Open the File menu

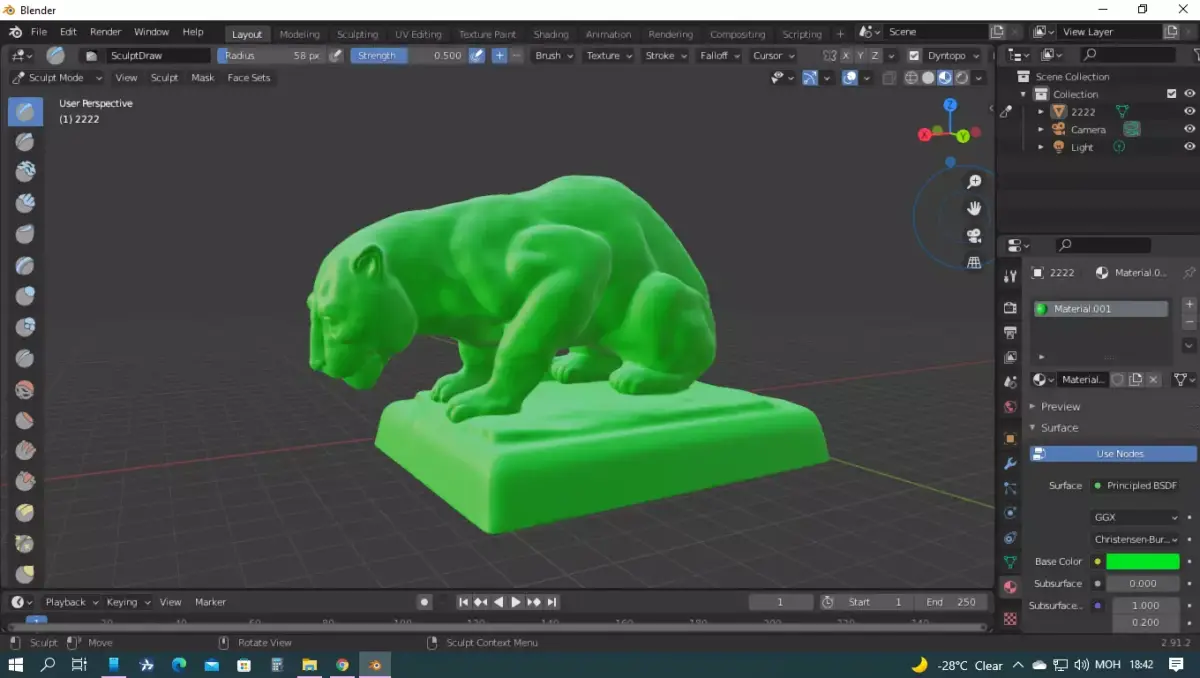(x=39, y=32)
